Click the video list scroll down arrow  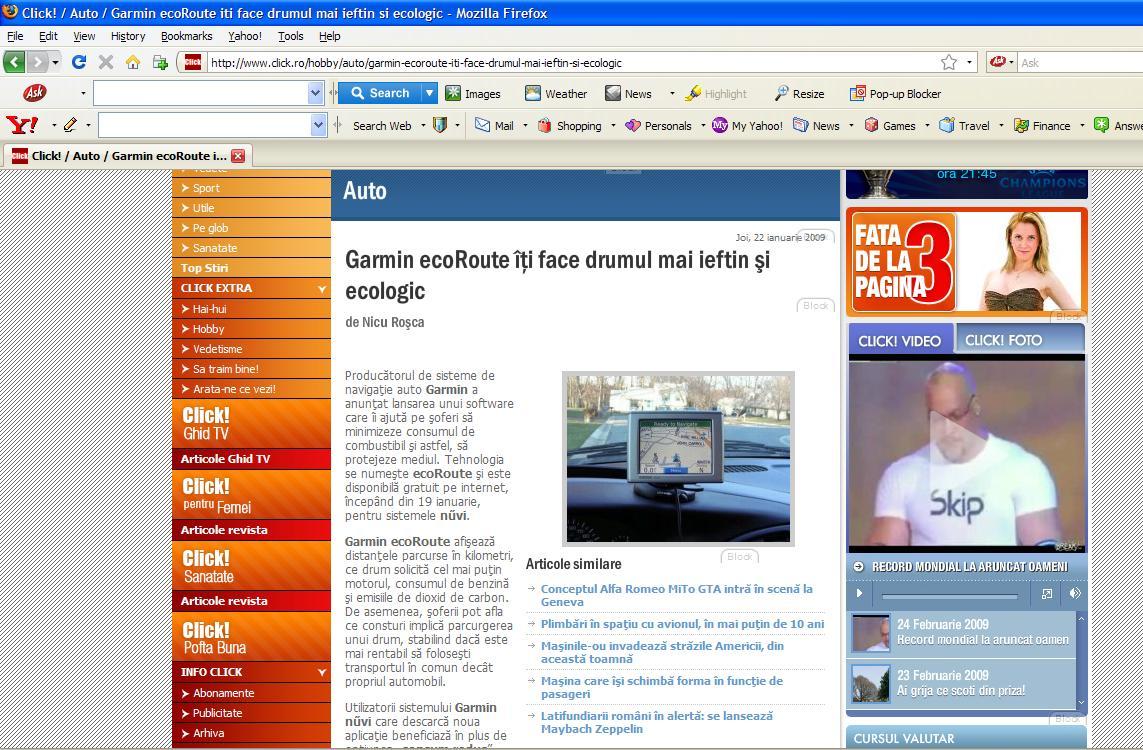coord(1081,703)
